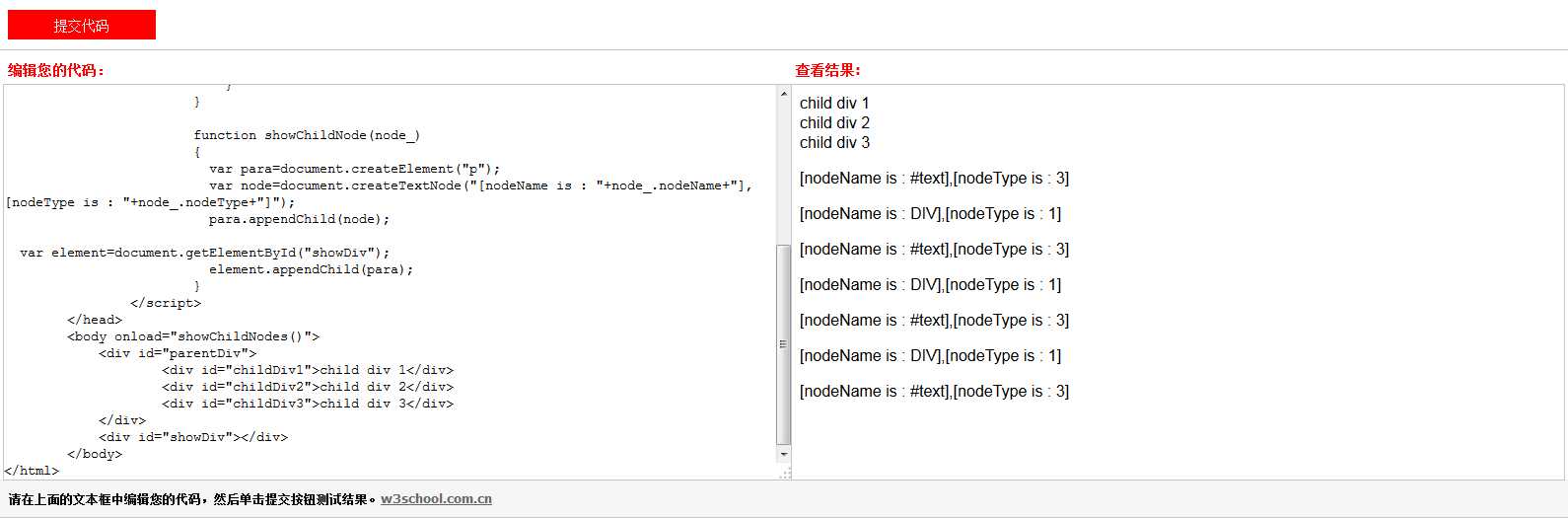This screenshot has width=1568, height=518.
Task: Click the body onload="showChildNodes()" line
Action: point(193,336)
